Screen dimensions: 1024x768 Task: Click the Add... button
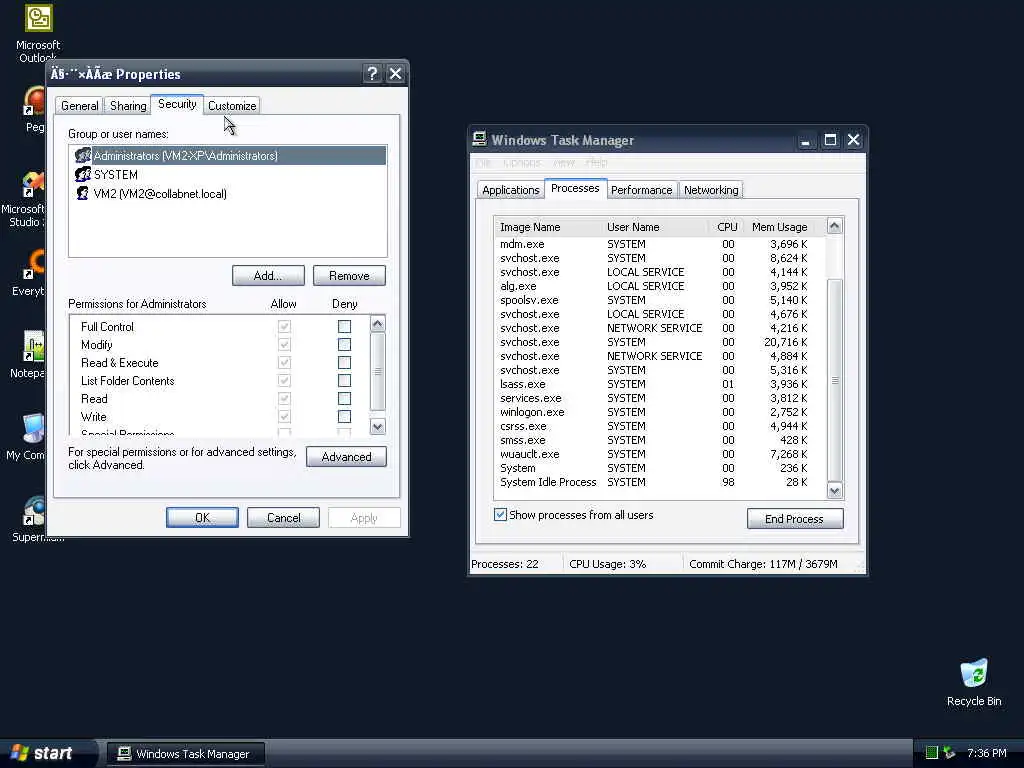coord(268,276)
